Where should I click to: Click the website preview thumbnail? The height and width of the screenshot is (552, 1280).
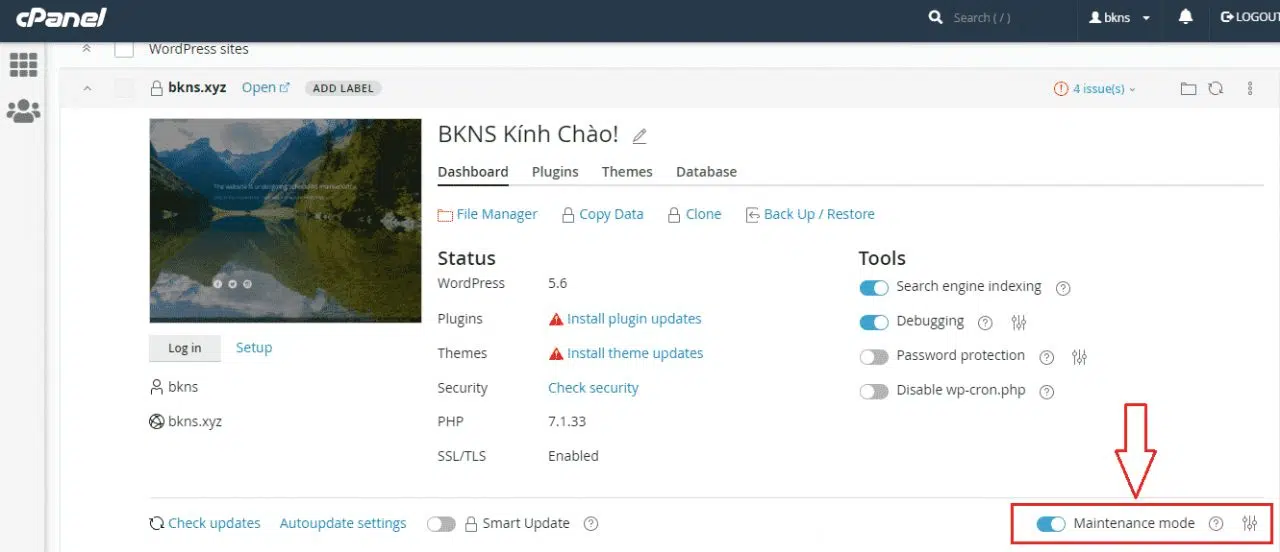coord(285,221)
